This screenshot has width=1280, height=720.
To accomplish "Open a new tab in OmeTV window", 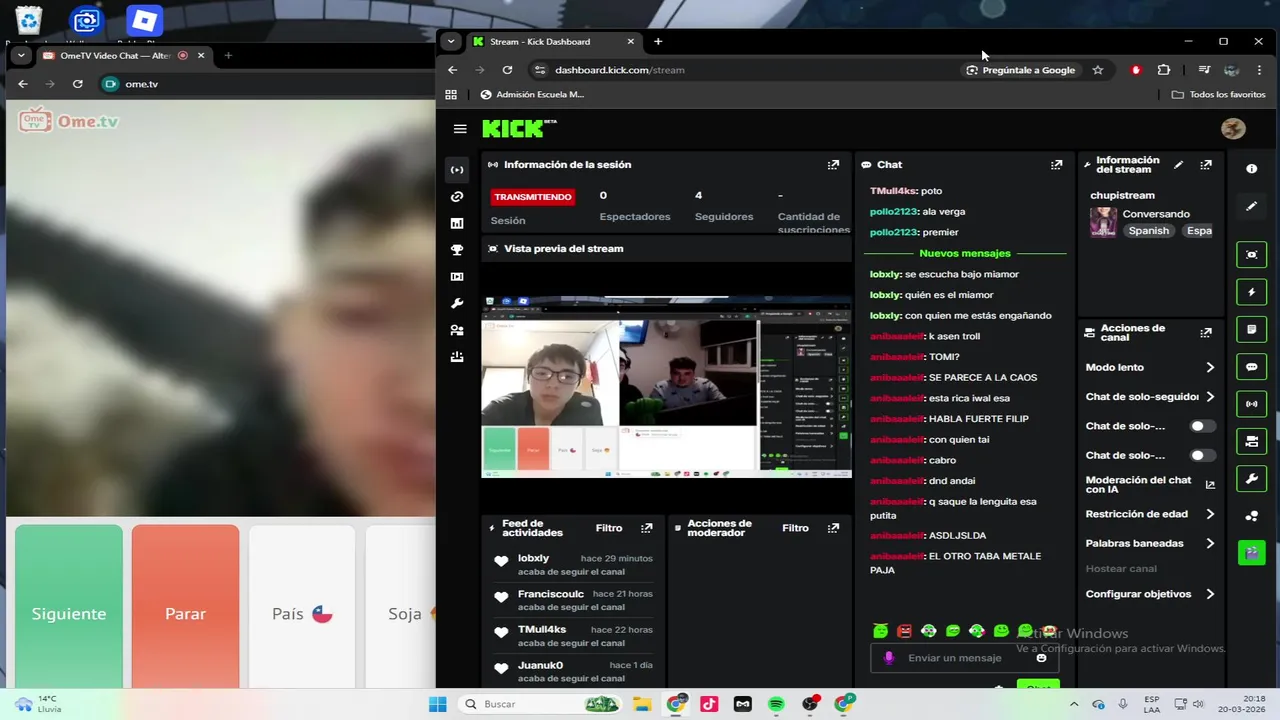I will (228, 55).
